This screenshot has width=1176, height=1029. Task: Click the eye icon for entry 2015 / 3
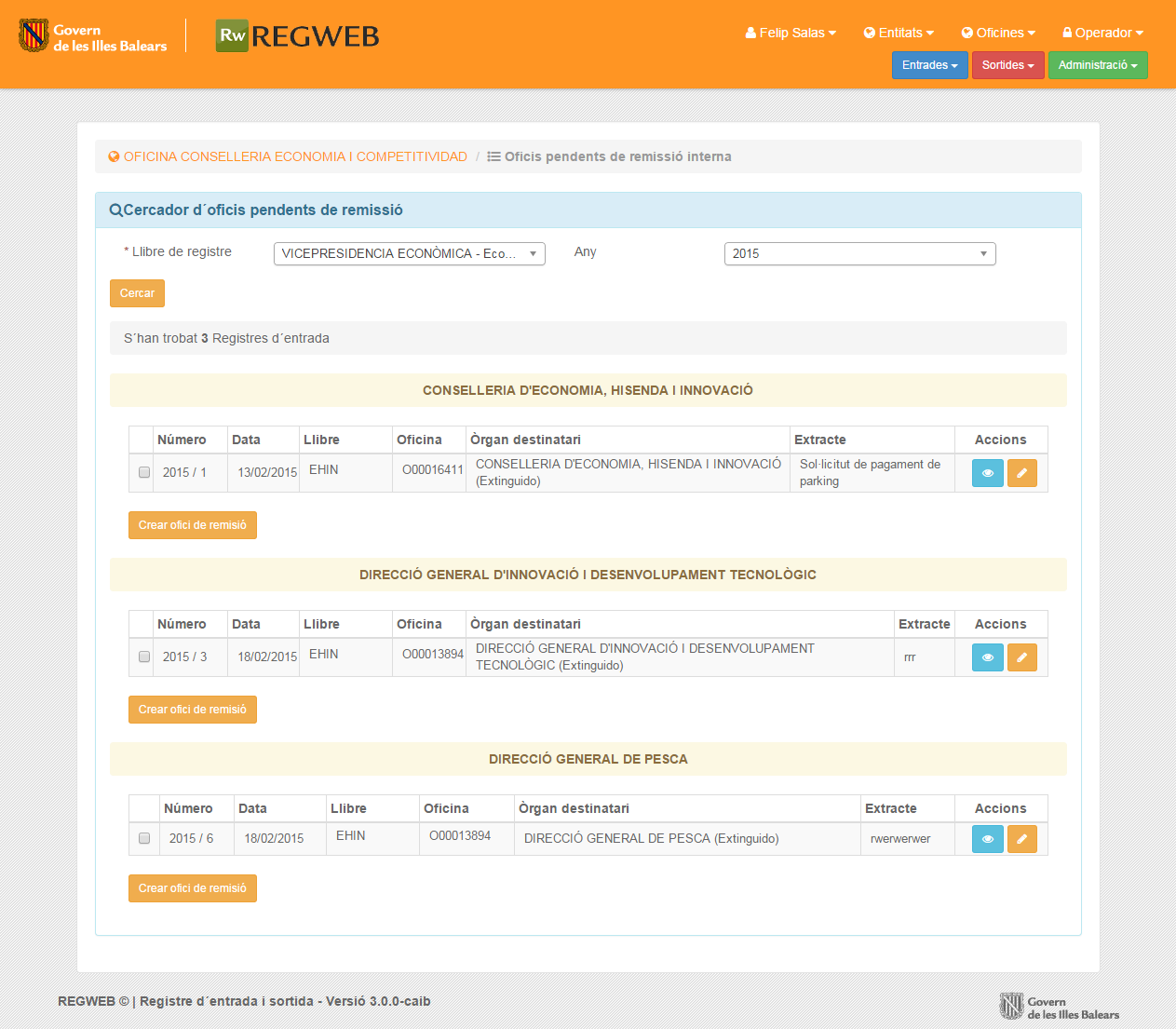point(987,657)
